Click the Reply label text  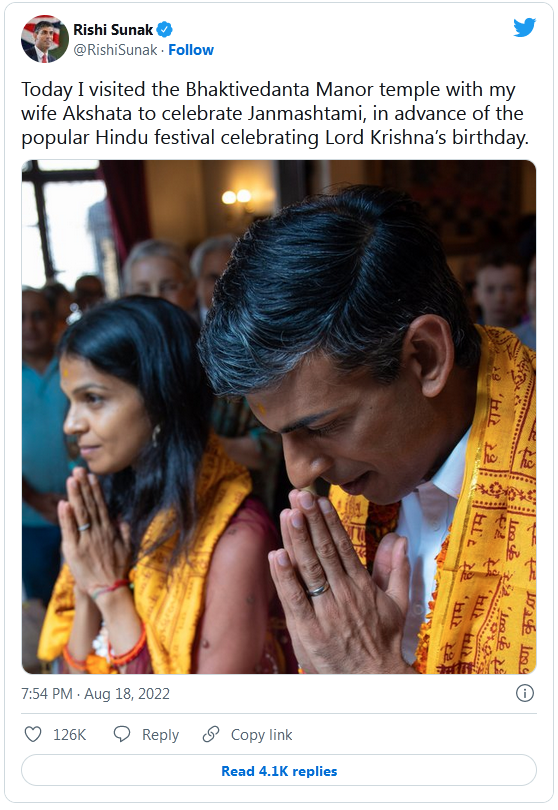(160, 735)
